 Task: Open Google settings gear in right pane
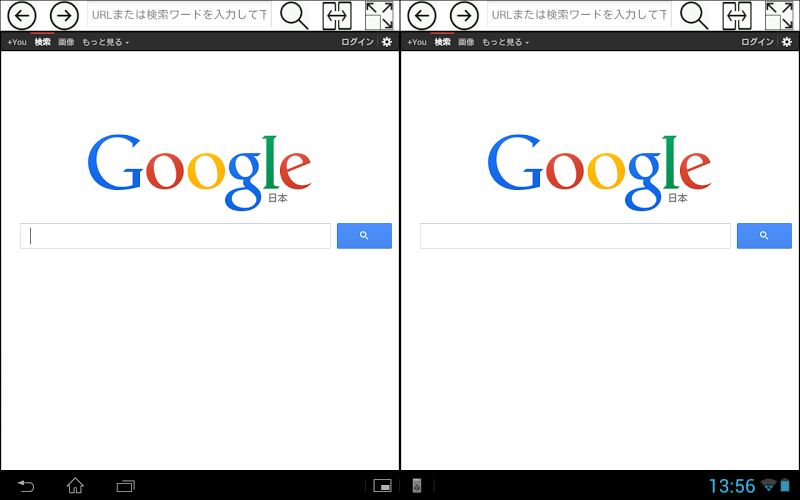click(787, 42)
